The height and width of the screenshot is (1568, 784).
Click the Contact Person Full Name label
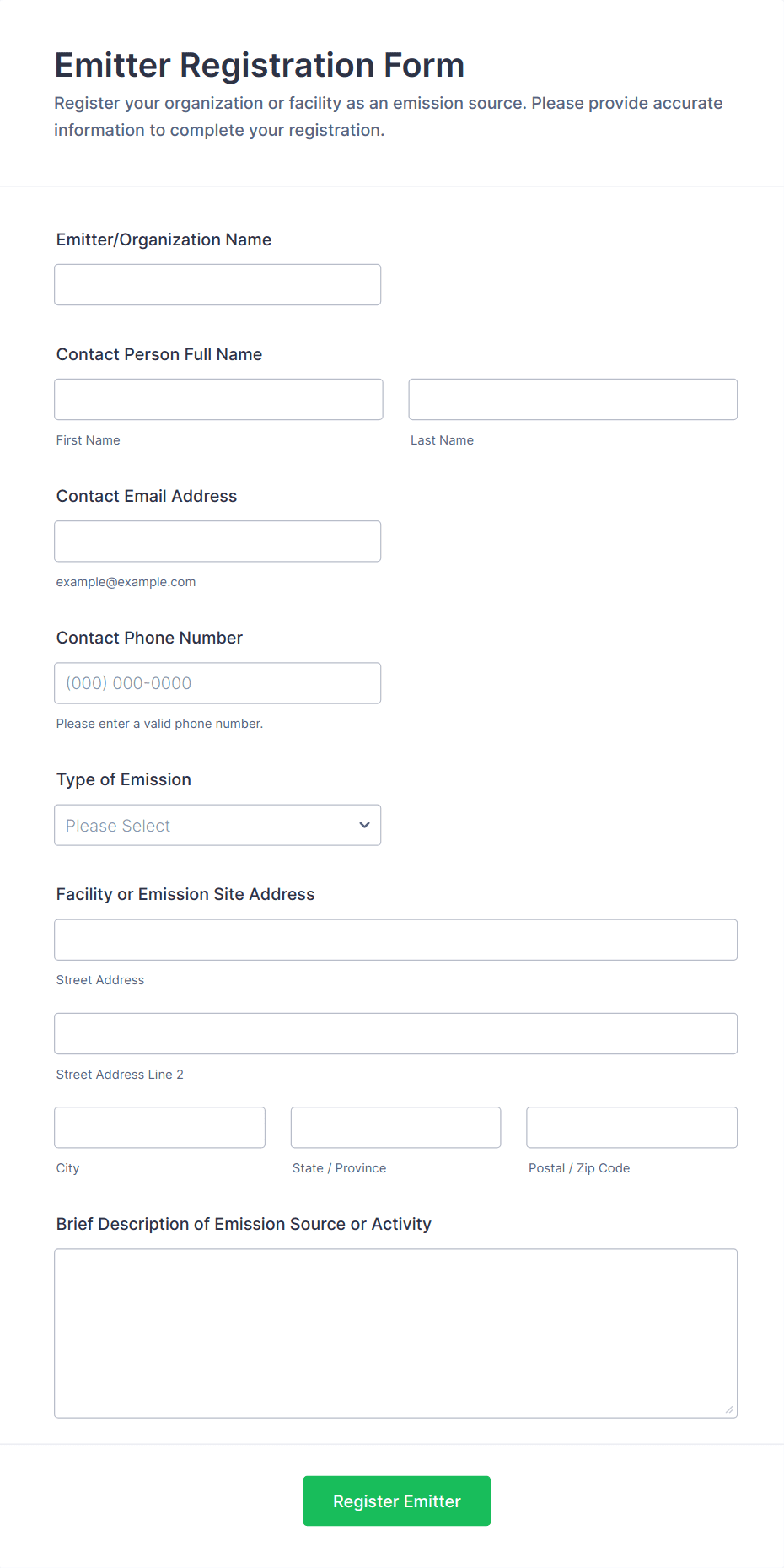click(x=159, y=354)
